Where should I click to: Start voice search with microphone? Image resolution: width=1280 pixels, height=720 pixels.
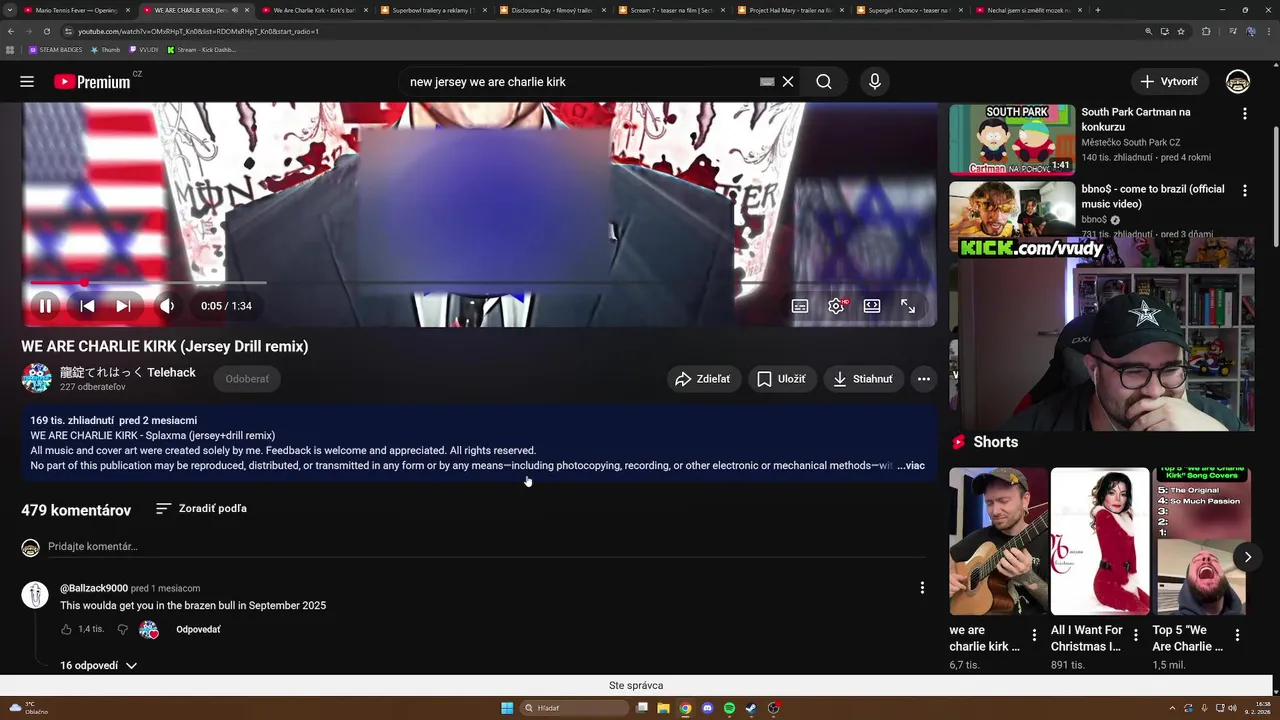tap(875, 82)
